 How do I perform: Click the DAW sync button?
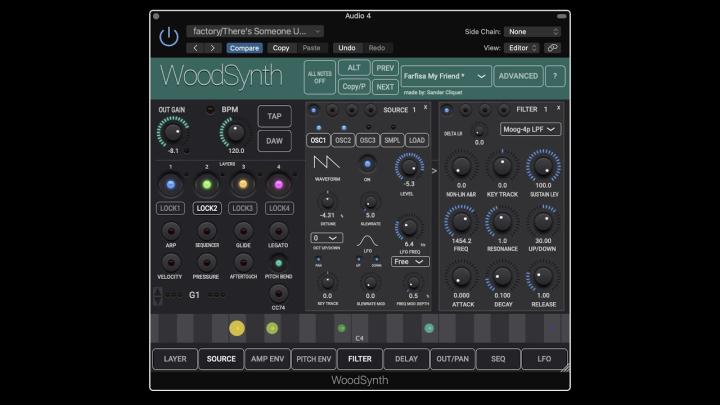click(x=275, y=141)
